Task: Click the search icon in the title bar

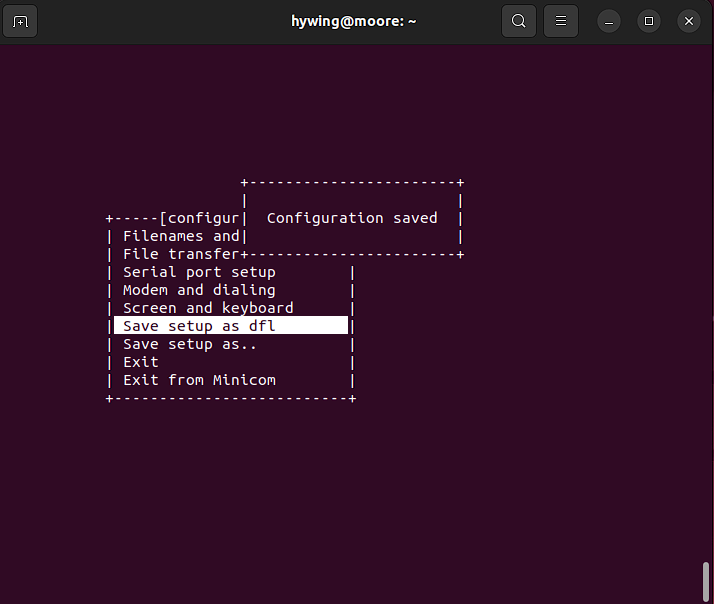Action: [518, 21]
